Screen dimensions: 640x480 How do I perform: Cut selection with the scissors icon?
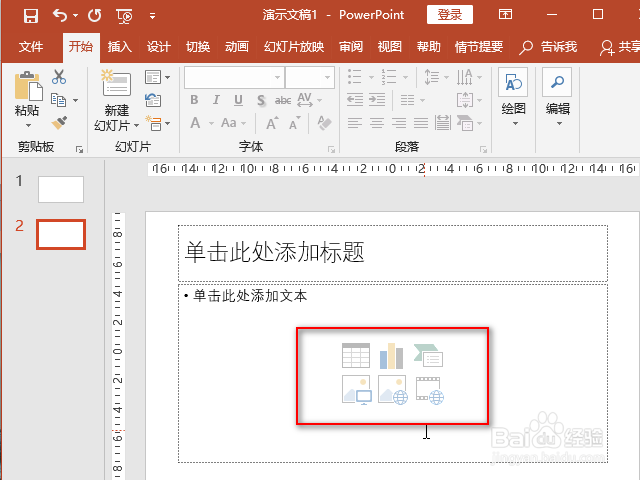pos(59,77)
